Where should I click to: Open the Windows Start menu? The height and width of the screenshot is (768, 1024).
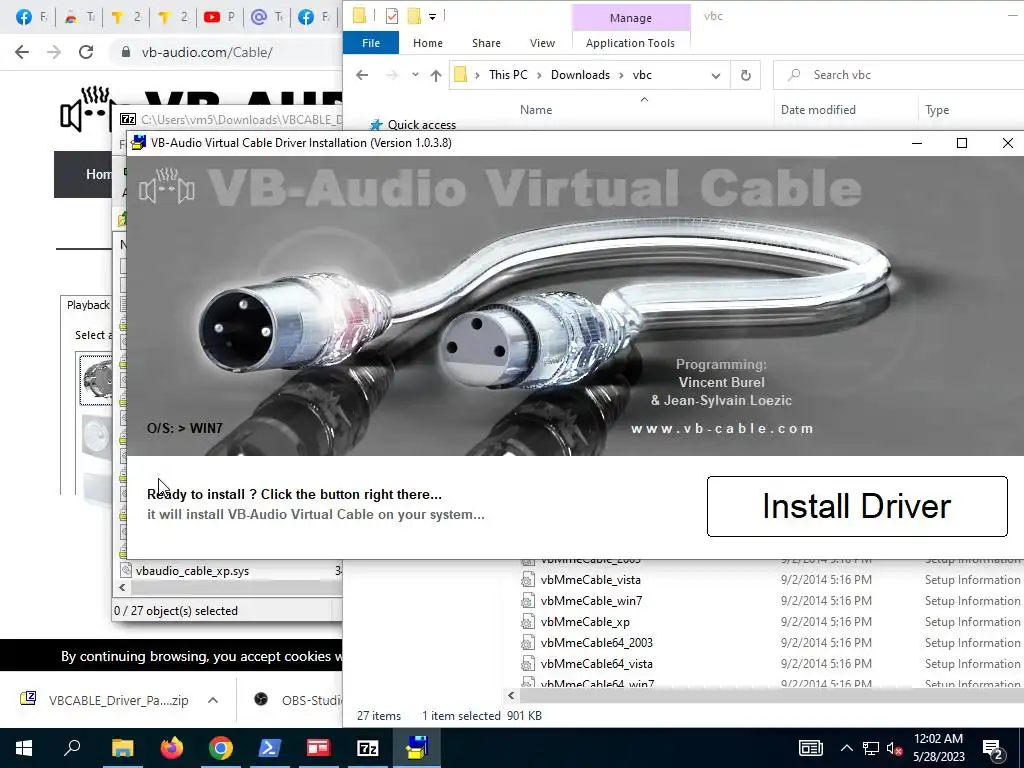pos(24,748)
